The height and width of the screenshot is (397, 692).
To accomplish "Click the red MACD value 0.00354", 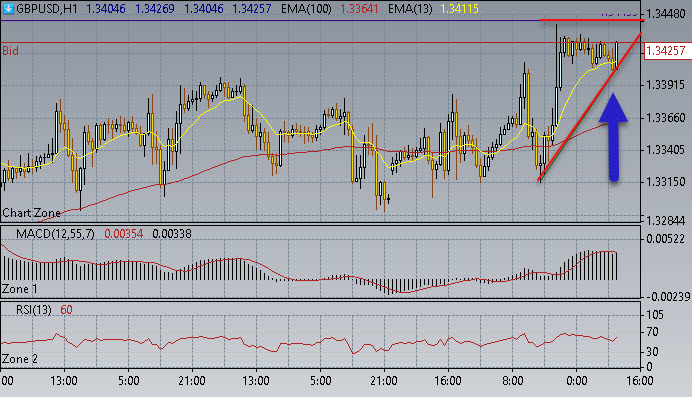I will (124, 234).
